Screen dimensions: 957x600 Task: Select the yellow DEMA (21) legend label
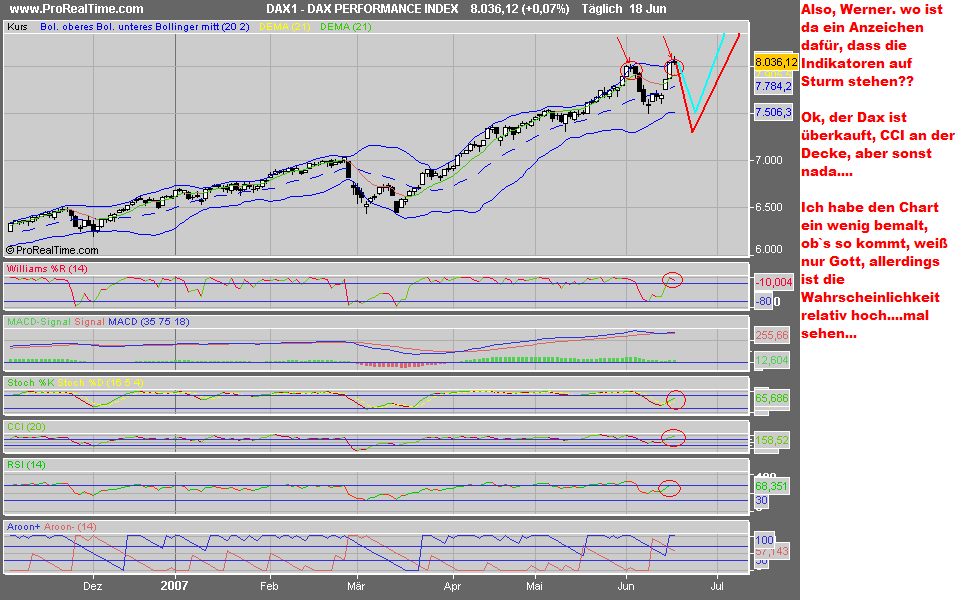tap(285, 27)
